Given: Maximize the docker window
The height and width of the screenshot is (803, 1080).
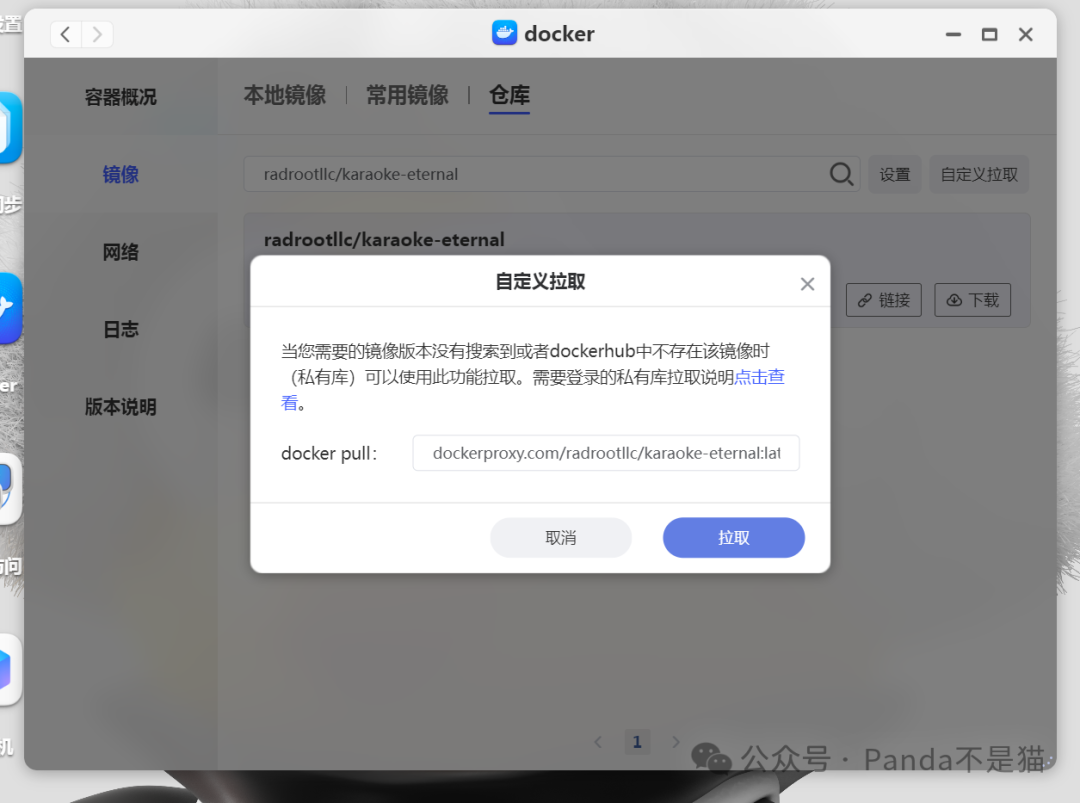Looking at the screenshot, I should pos(989,34).
